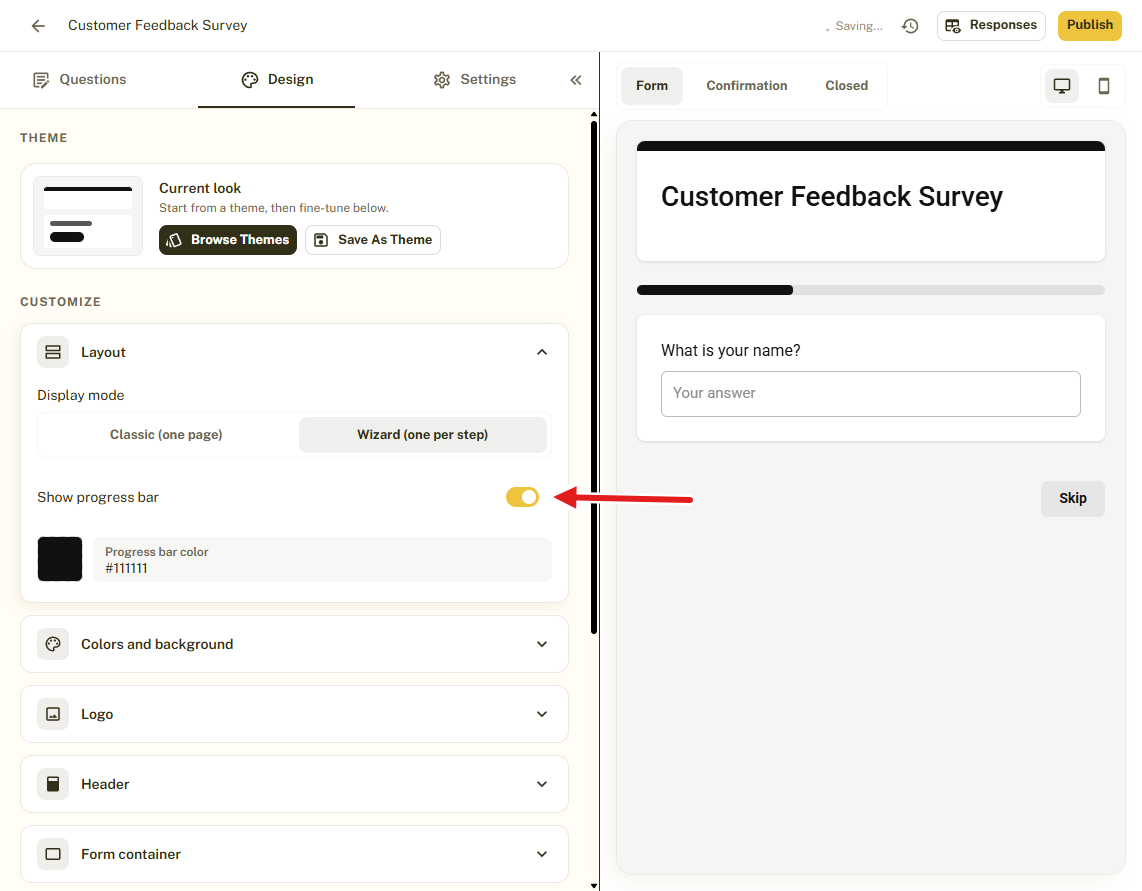Collapse the side panel with double chevron
The height and width of the screenshot is (891, 1142).
pos(575,79)
